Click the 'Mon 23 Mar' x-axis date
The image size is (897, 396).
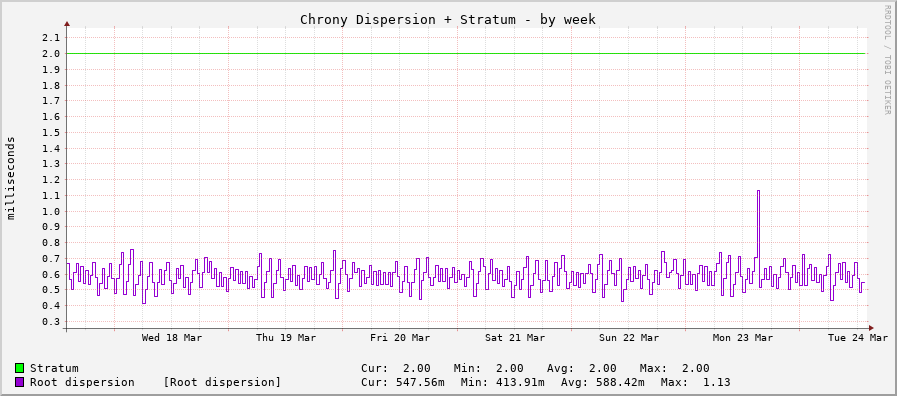pyautogui.click(x=743, y=338)
